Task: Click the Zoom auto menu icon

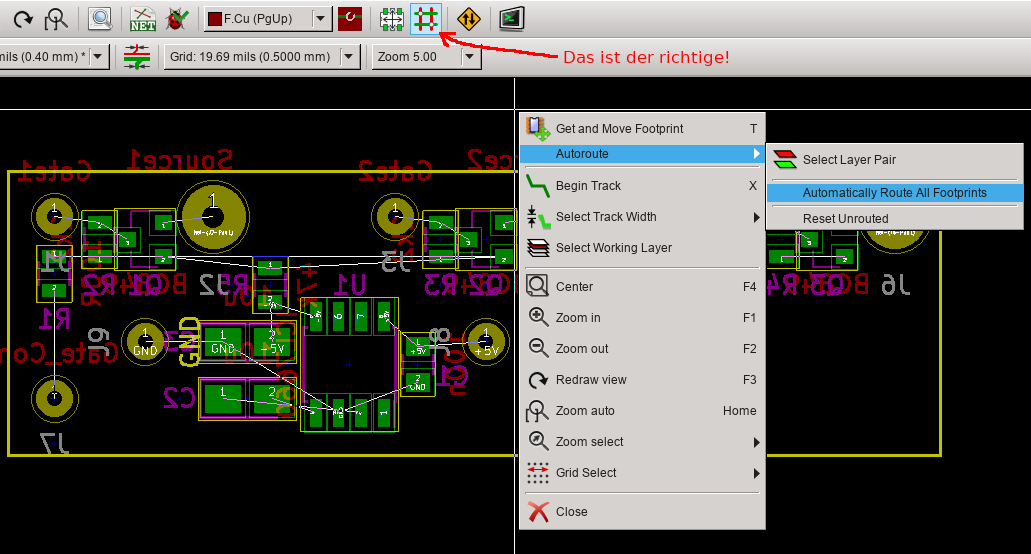Action: tap(538, 411)
